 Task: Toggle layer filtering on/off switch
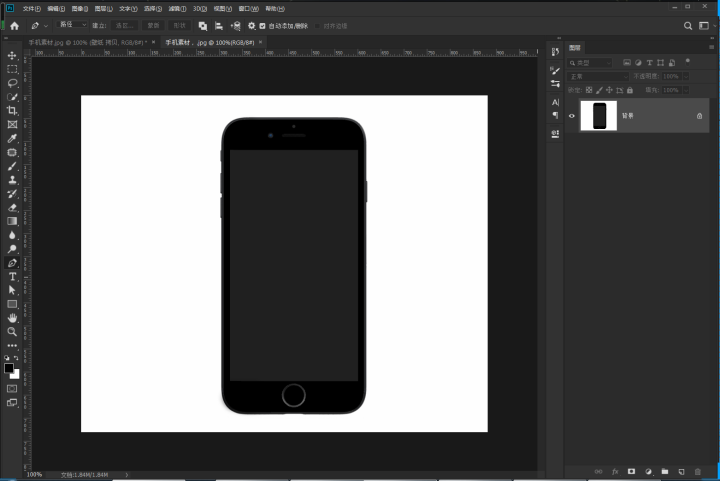tap(687, 62)
